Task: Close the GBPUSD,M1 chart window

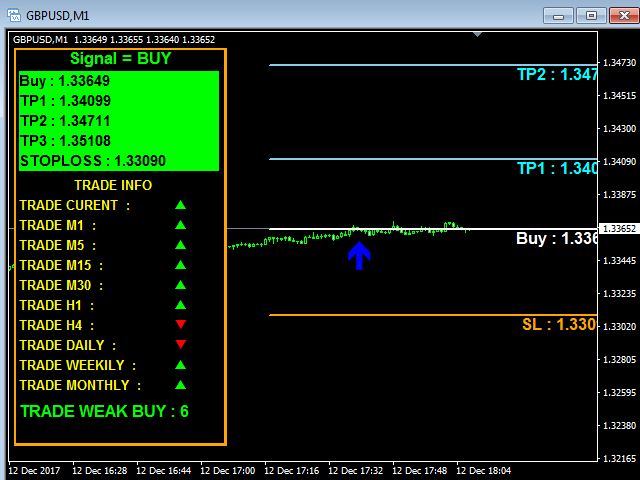Action: [624, 16]
